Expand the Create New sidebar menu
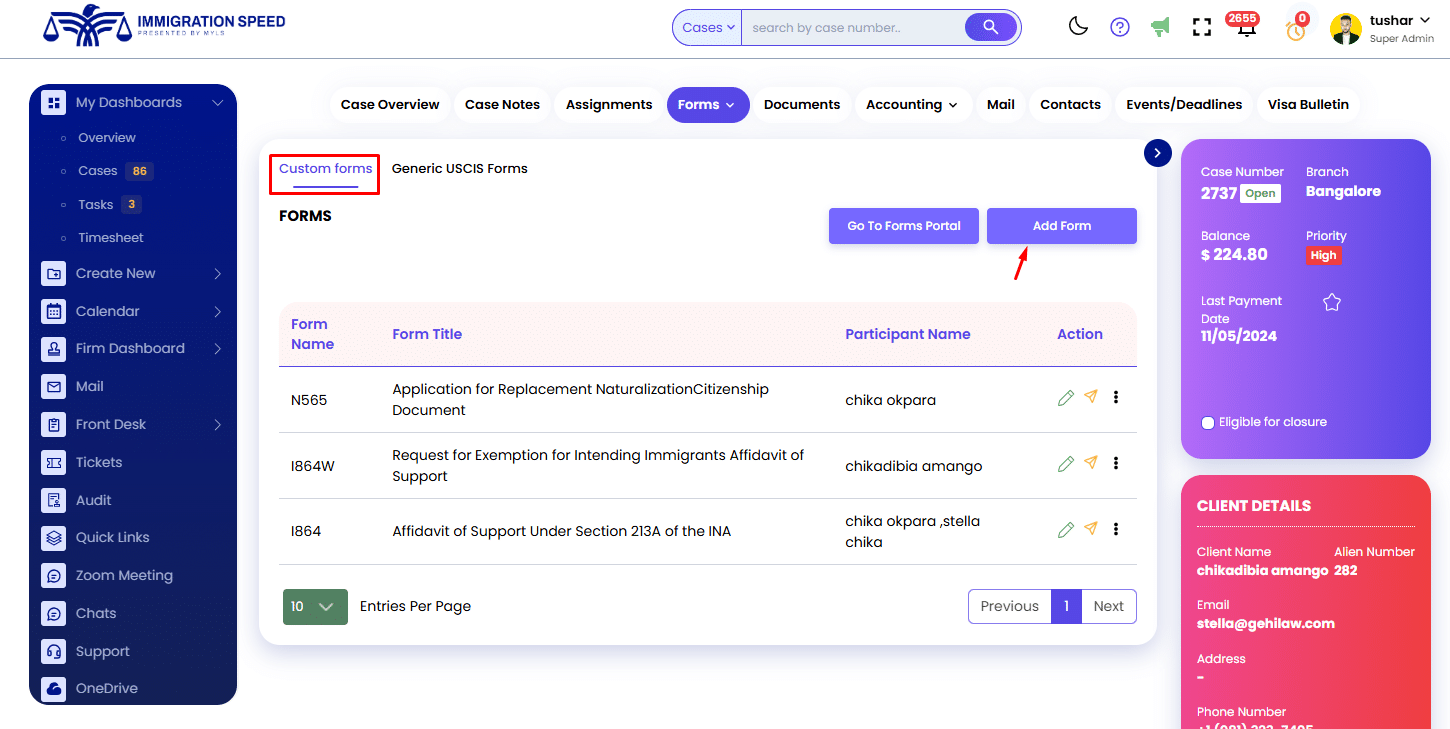Screen dimensions: 1450x729 click(x=132, y=274)
